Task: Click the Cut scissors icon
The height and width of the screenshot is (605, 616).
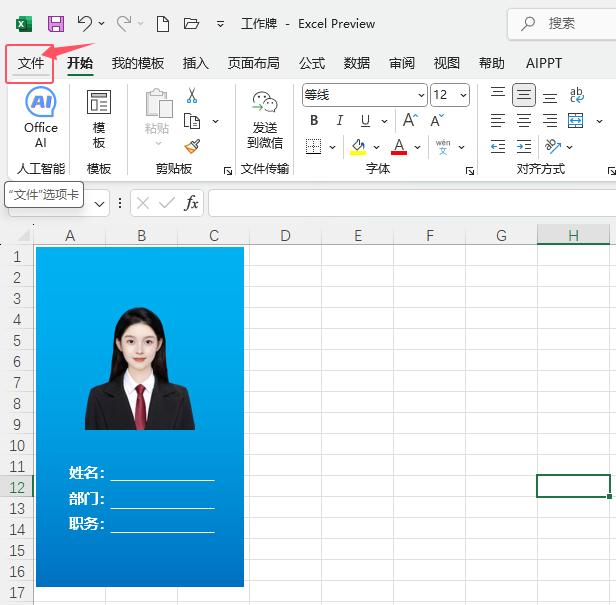Action: 192,95
